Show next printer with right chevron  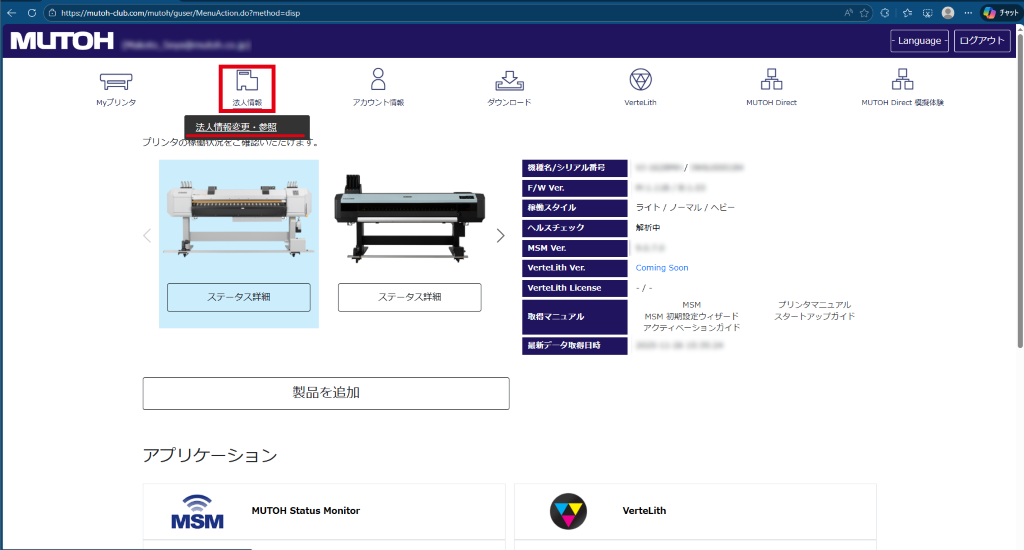click(500, 236)
